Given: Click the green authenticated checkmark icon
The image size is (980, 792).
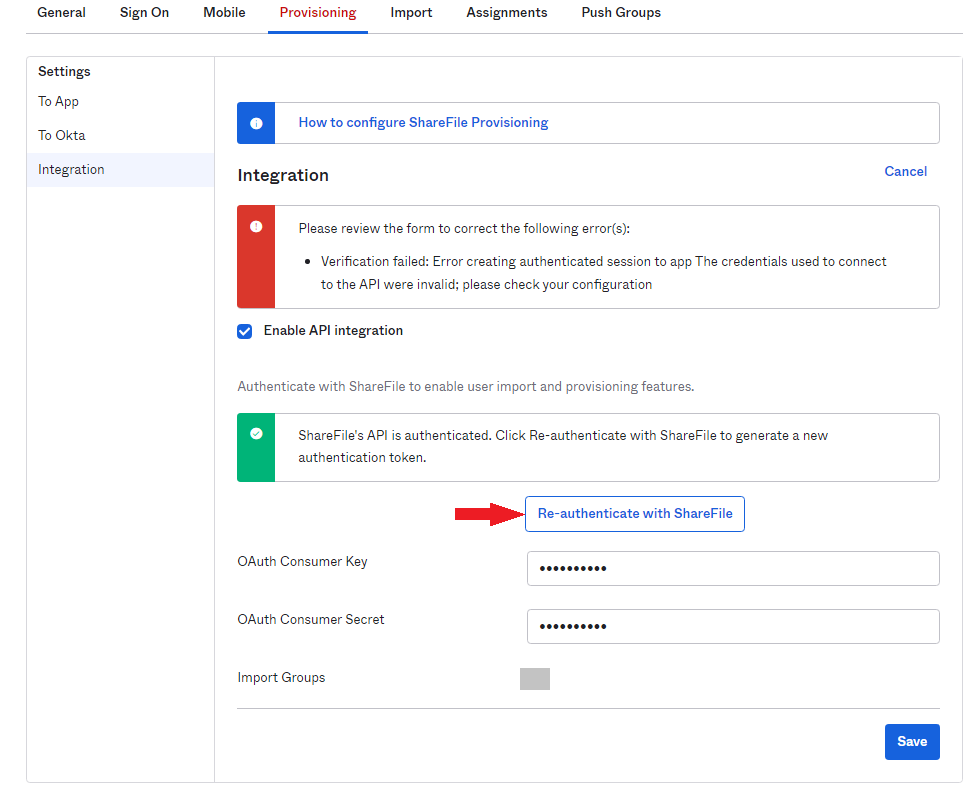Looking at the screenshot, I should (256, 435).
